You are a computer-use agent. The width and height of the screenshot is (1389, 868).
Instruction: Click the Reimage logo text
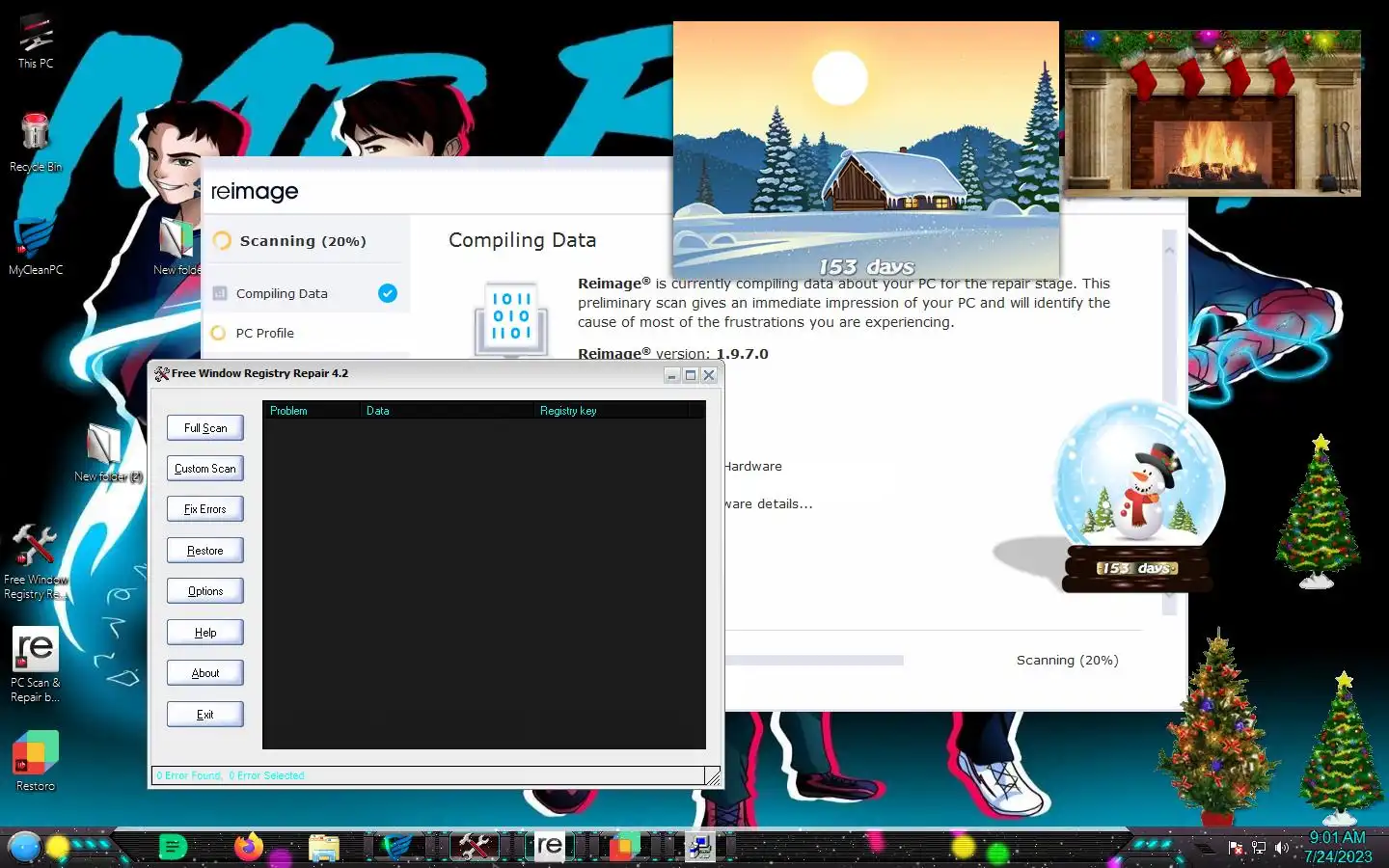click(255, 191)
